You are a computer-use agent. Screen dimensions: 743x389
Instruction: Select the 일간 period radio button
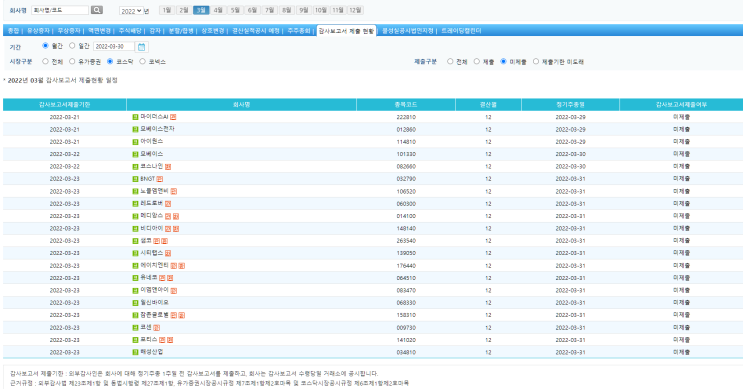tap(72, 46)
